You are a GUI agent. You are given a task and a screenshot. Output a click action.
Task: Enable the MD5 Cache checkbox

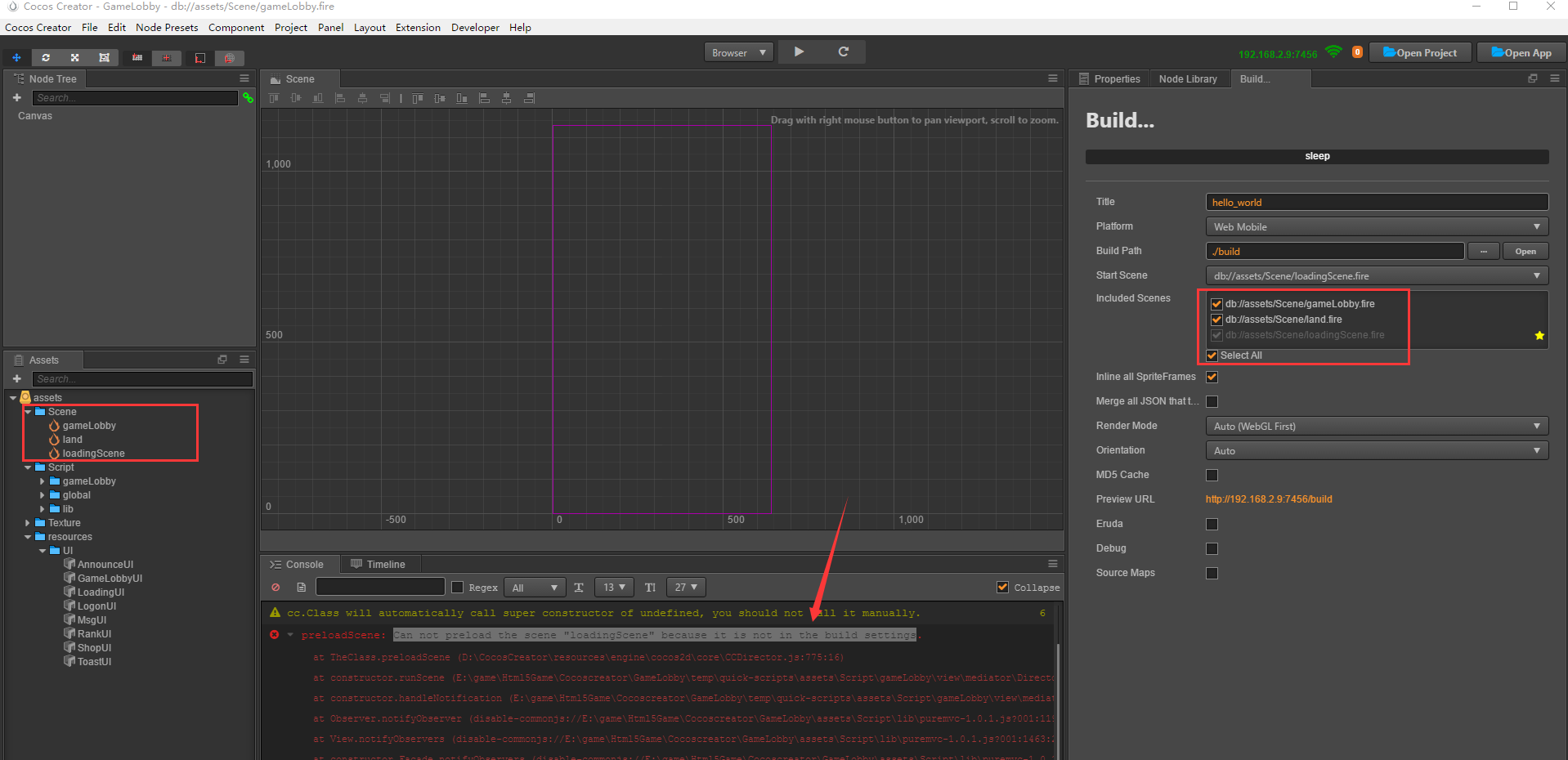click(1212, 475)
